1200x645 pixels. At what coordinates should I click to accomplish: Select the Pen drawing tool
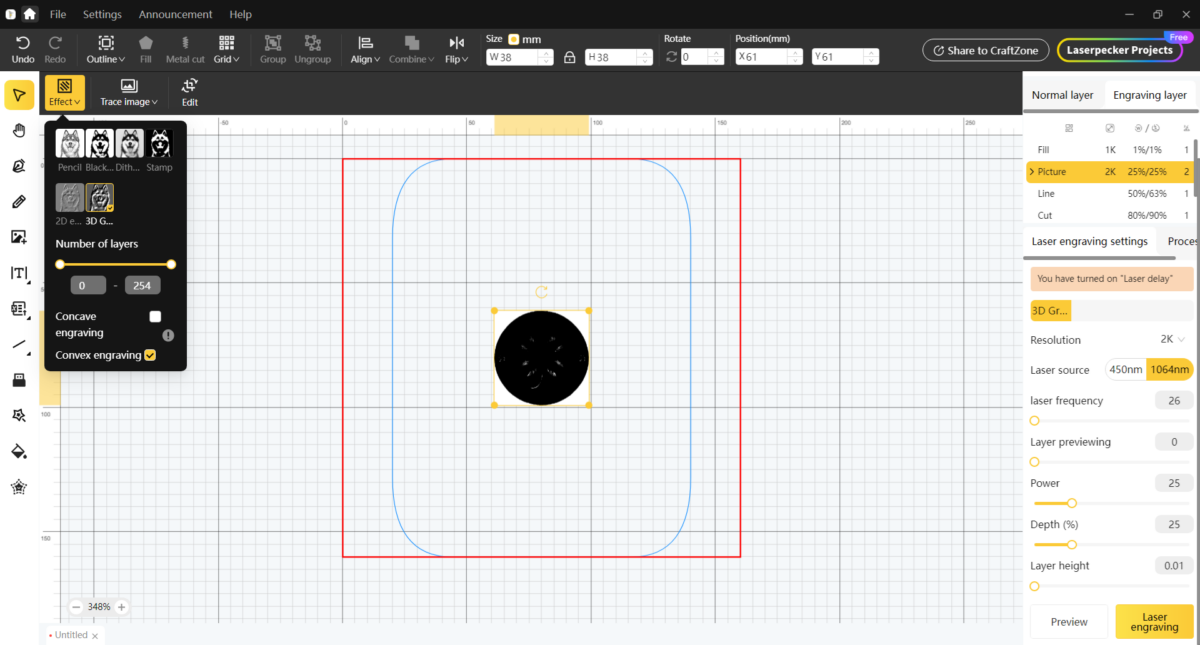click(18, 166)
